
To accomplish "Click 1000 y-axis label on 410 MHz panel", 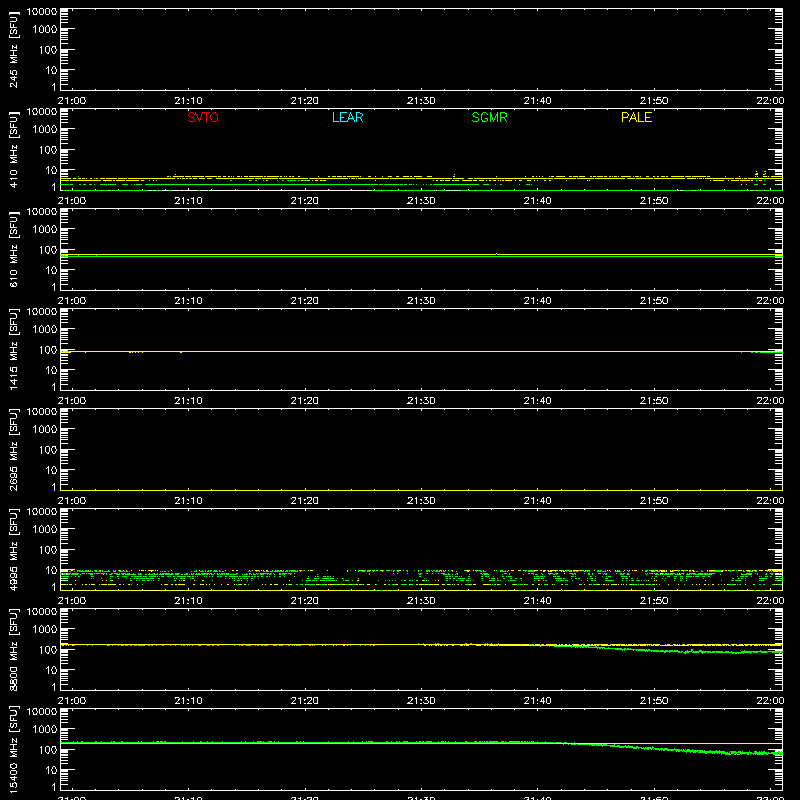I will [x=45, y=130].
